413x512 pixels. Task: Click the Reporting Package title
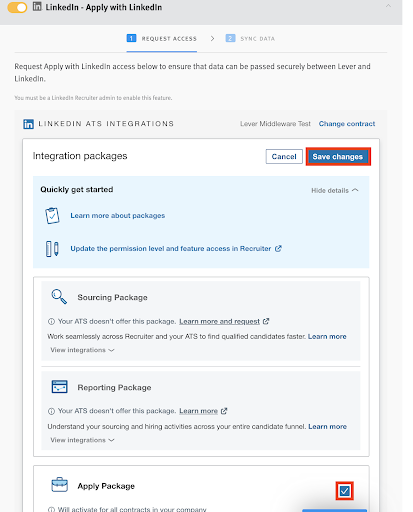click(114, 387)
